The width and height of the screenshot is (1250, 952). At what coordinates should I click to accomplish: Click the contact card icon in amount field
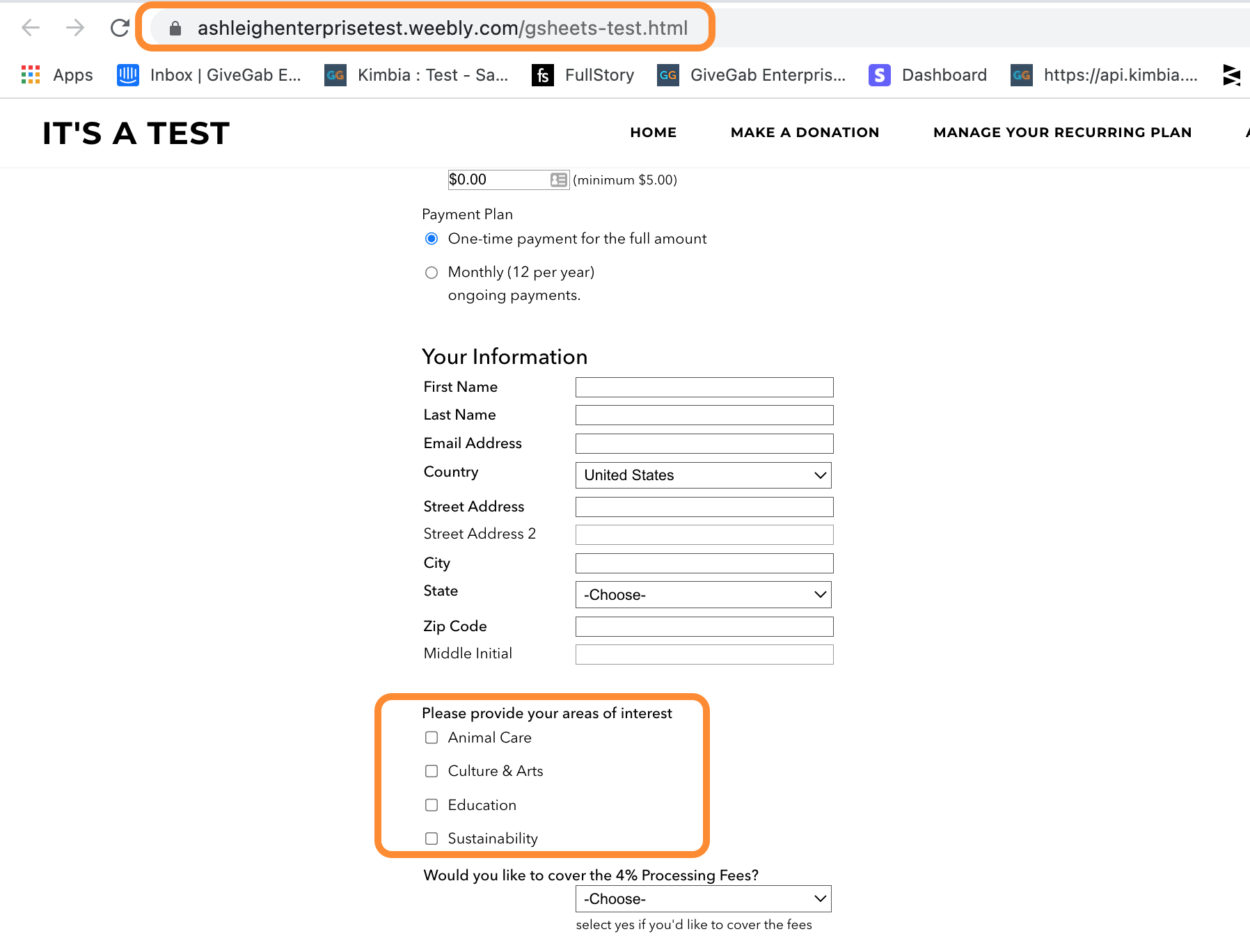[558, 180]
